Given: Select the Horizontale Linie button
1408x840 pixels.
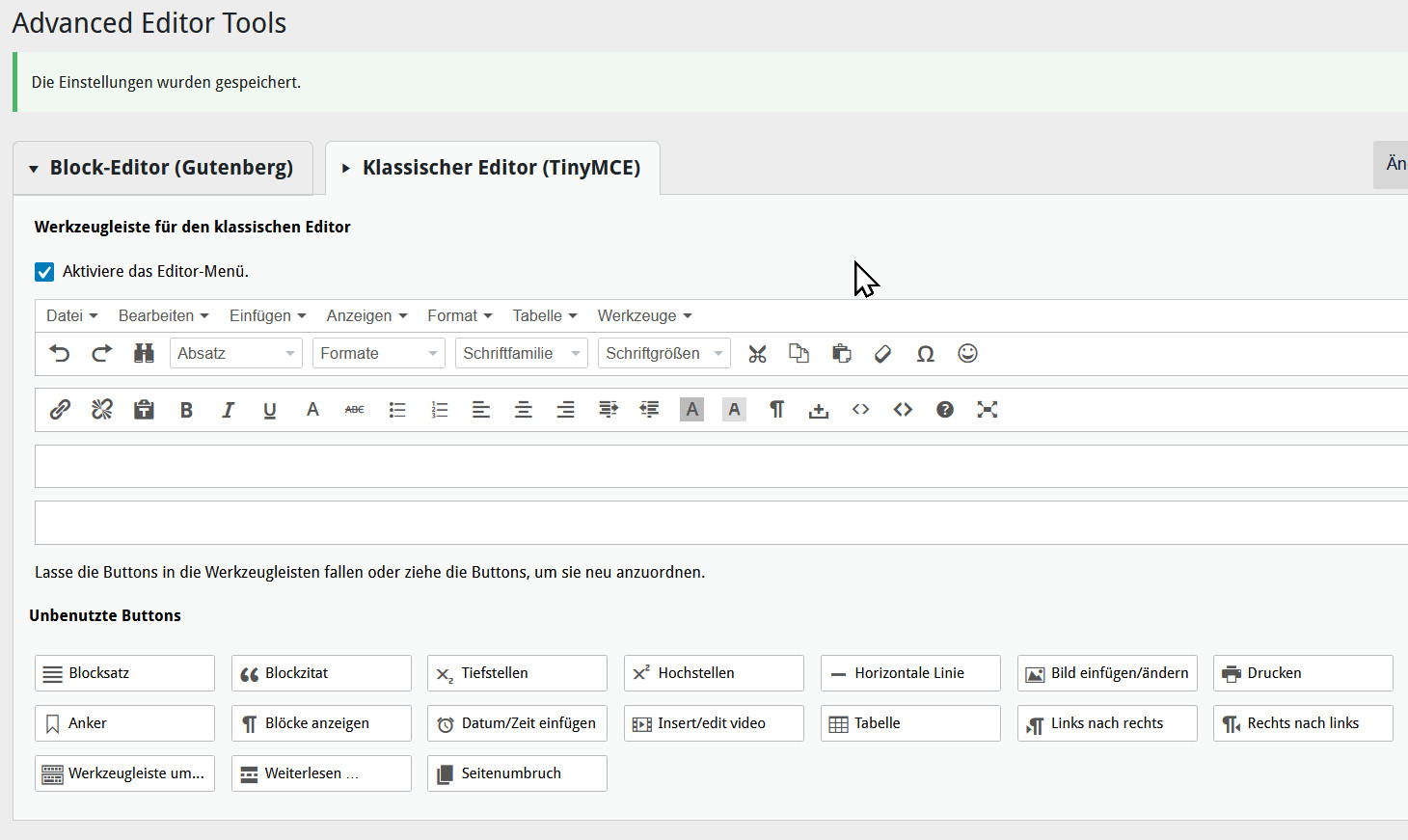Looking at the screenshot, I should [910, 673].
